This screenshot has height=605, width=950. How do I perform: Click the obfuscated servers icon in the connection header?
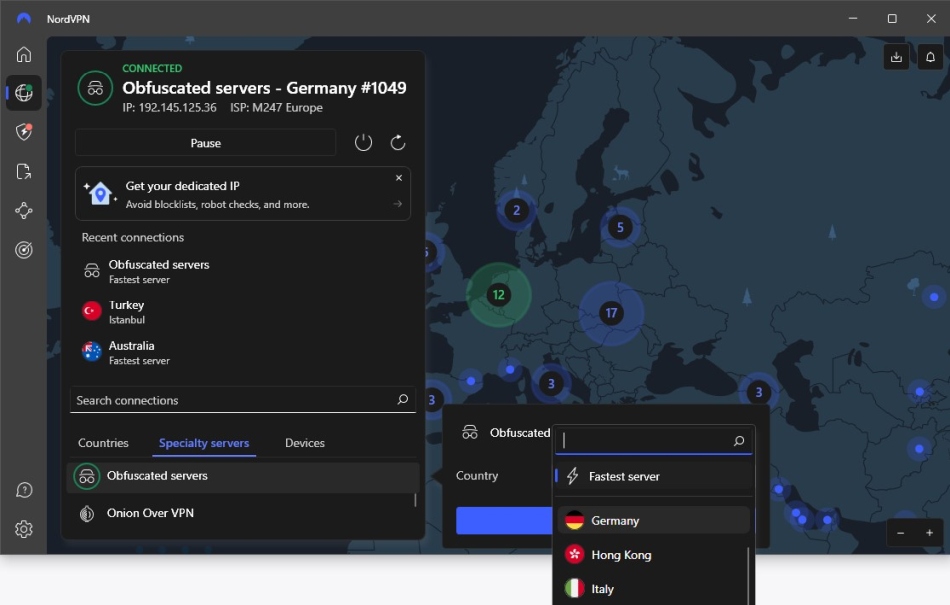click(95, 88)
